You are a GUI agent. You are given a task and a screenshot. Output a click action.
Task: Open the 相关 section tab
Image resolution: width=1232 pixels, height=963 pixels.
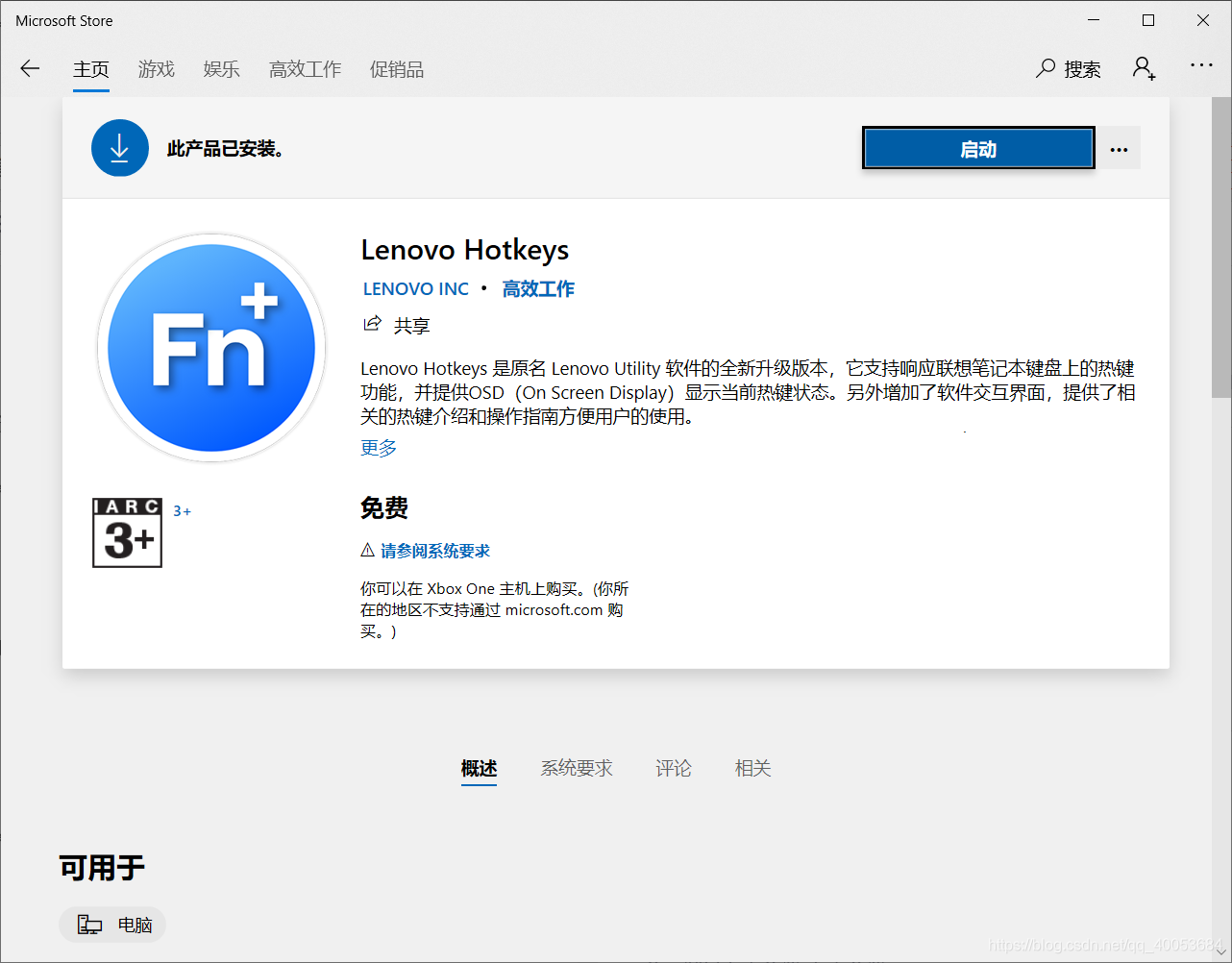coord(753,769)
